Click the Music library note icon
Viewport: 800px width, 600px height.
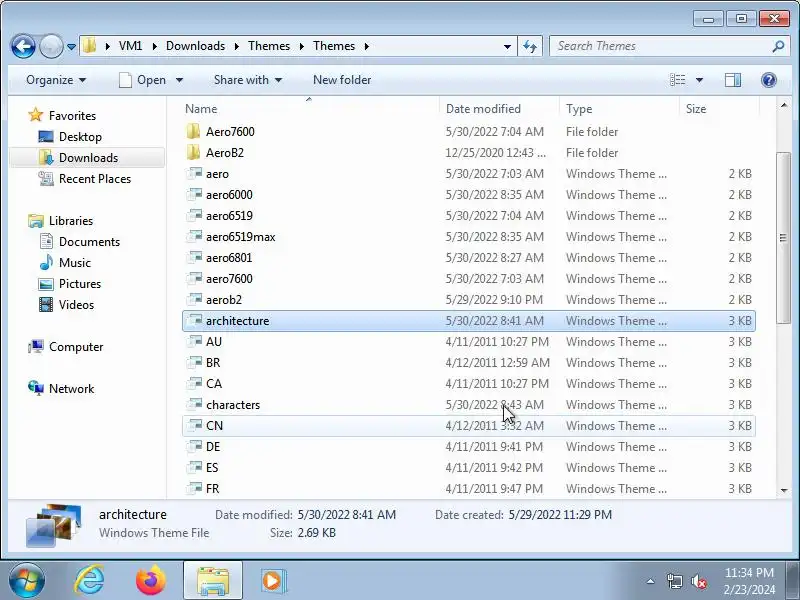[x=46, y=262]
